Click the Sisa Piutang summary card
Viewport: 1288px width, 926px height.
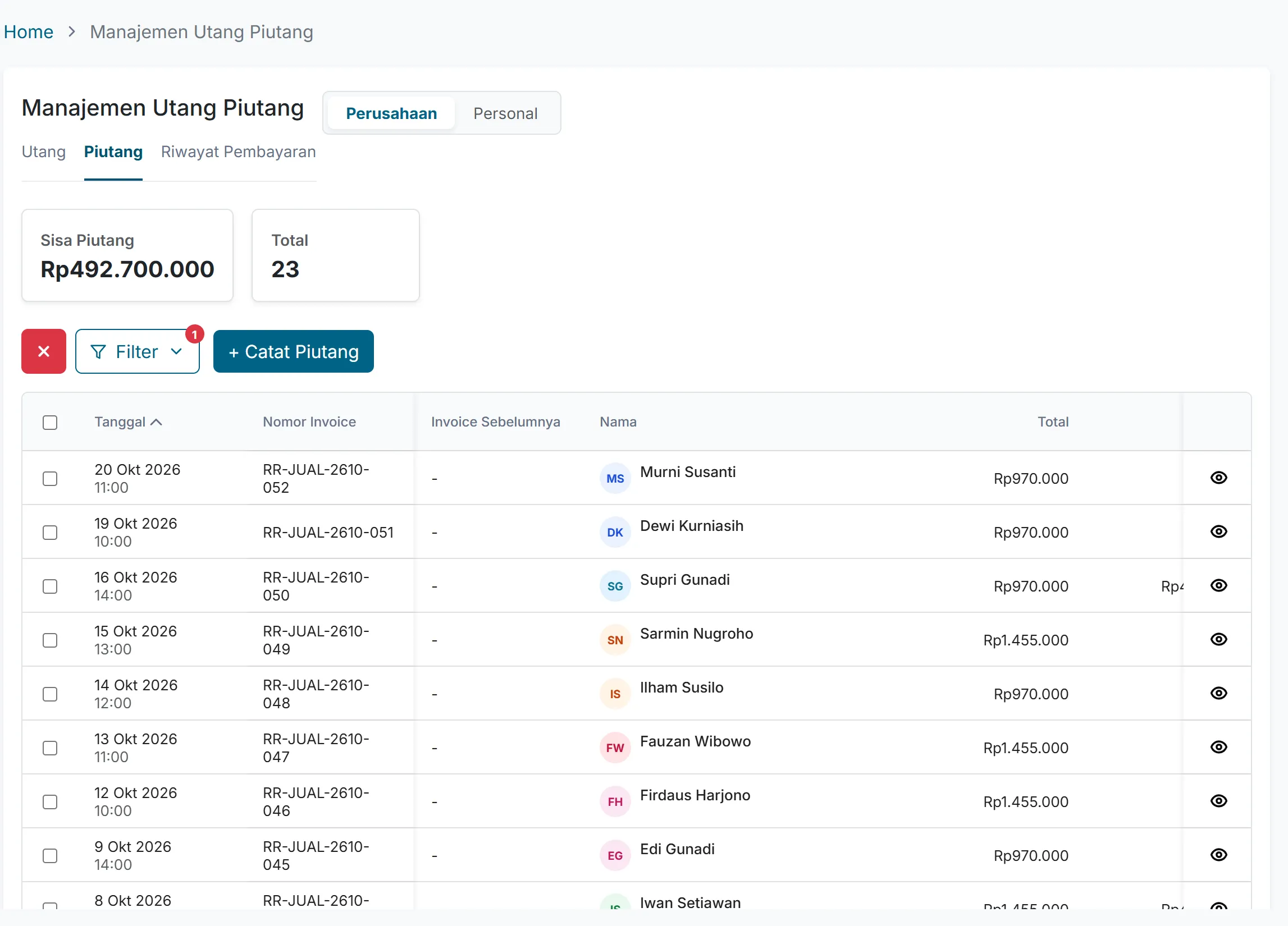(x=127, y=255)
